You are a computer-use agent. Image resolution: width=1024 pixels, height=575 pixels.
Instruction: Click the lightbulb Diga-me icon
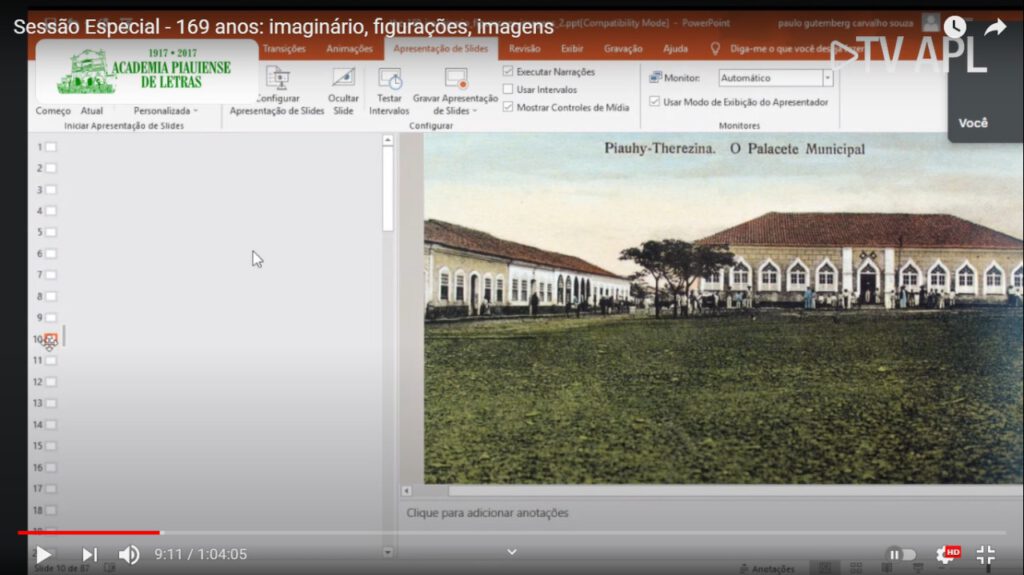tap(715, 48)
